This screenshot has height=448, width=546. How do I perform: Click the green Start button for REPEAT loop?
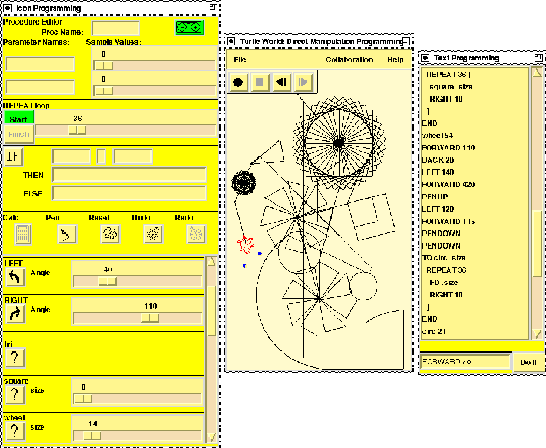(19, 118)
